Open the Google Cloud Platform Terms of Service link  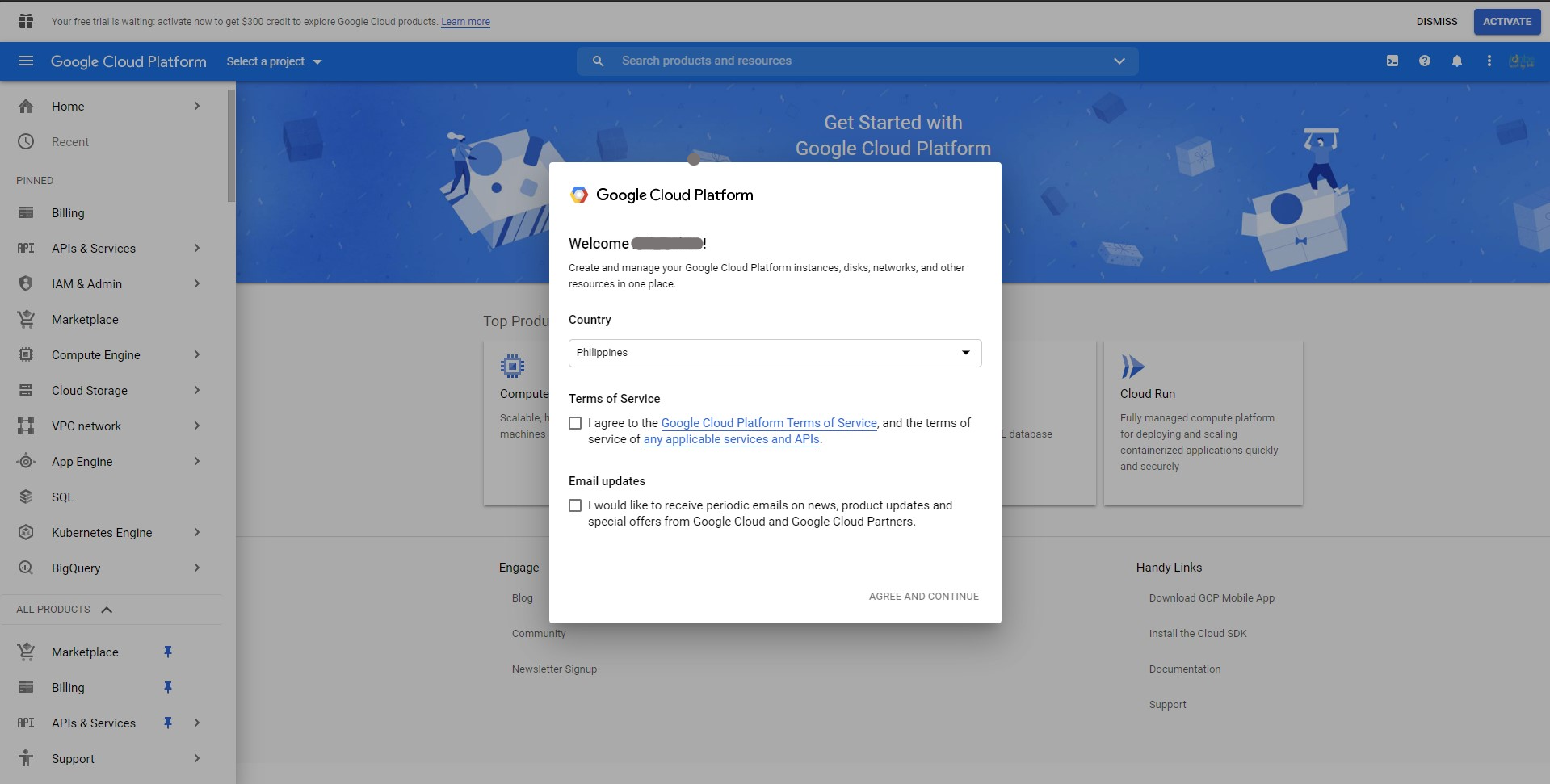[768, 423]
